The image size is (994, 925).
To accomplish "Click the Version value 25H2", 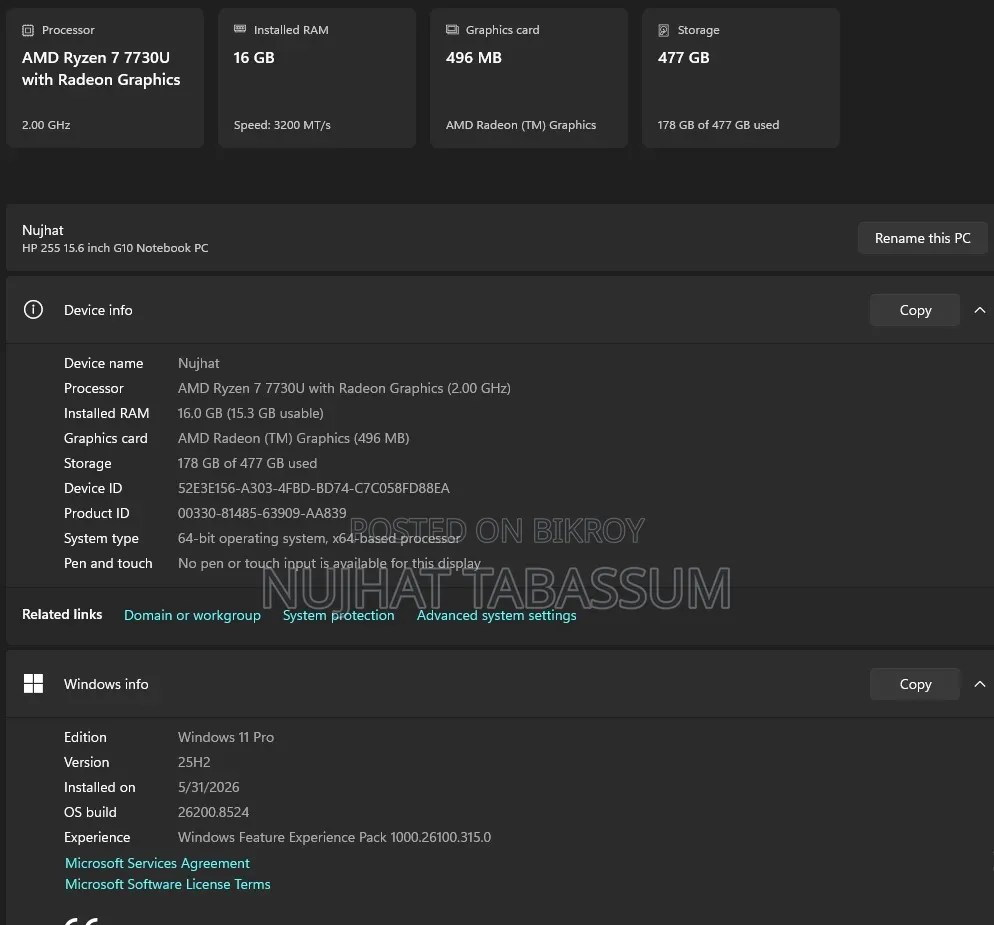I will point(194,762).
